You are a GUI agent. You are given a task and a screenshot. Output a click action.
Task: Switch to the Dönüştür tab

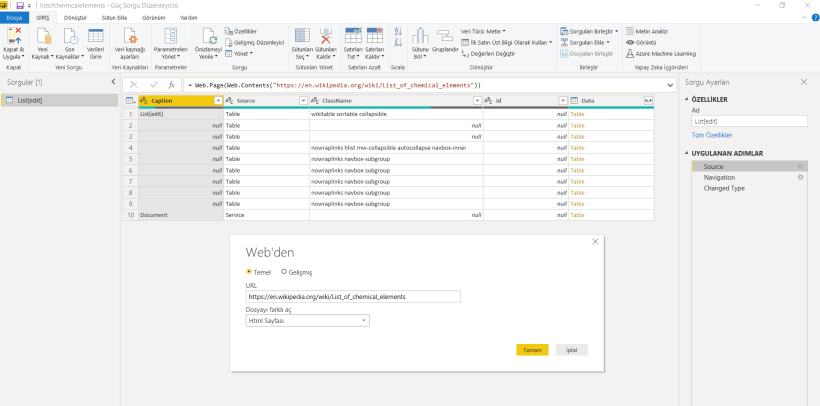(x=74, y=17)
